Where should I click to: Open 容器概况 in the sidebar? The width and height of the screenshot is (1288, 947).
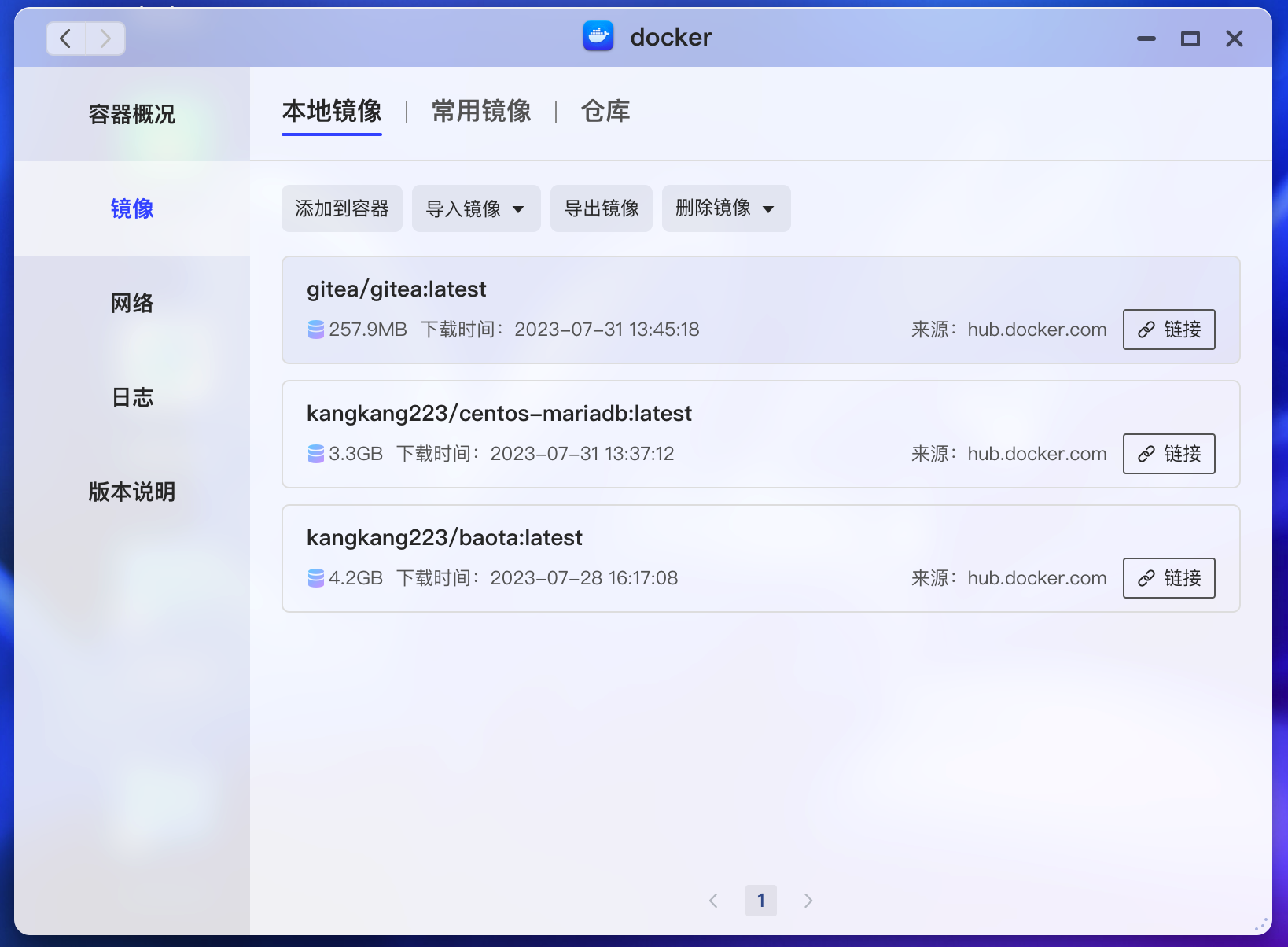point(132,114)
